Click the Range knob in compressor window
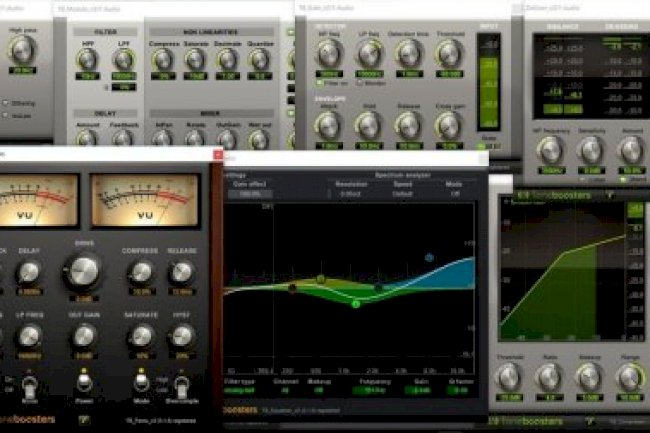Image resolution: width=650 pixels, height=433 pixels. pyautogui.click(x=630, y=378)
